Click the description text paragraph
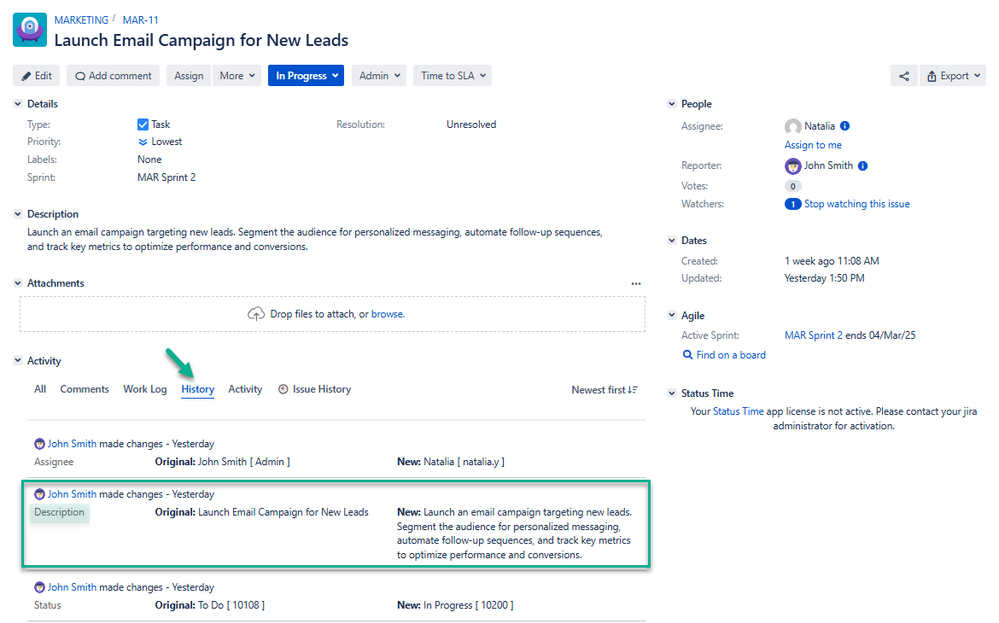 point(315,240)
